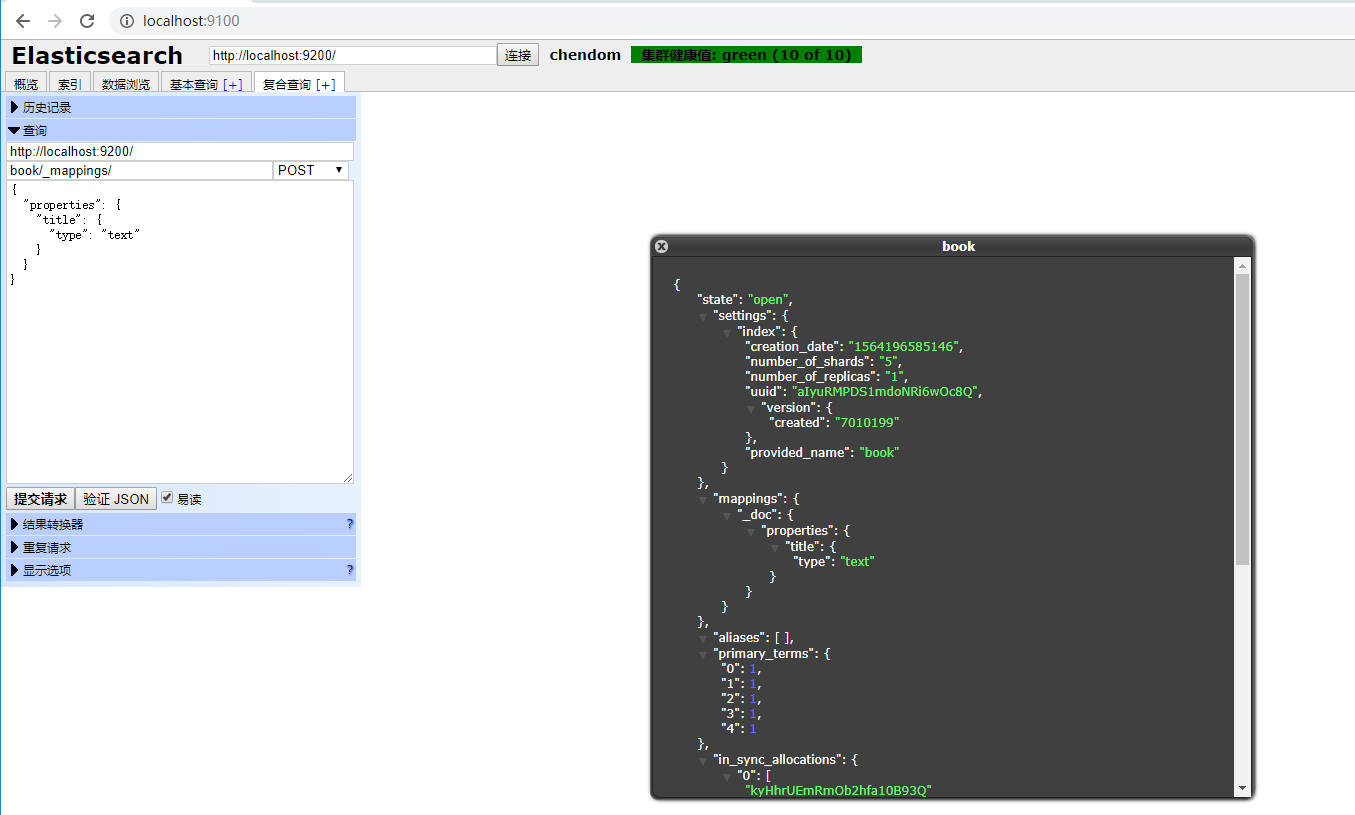1355x815 pixels.
Task: Collapse the "_doc" JSON node
Action: click(x=727, y=516)
